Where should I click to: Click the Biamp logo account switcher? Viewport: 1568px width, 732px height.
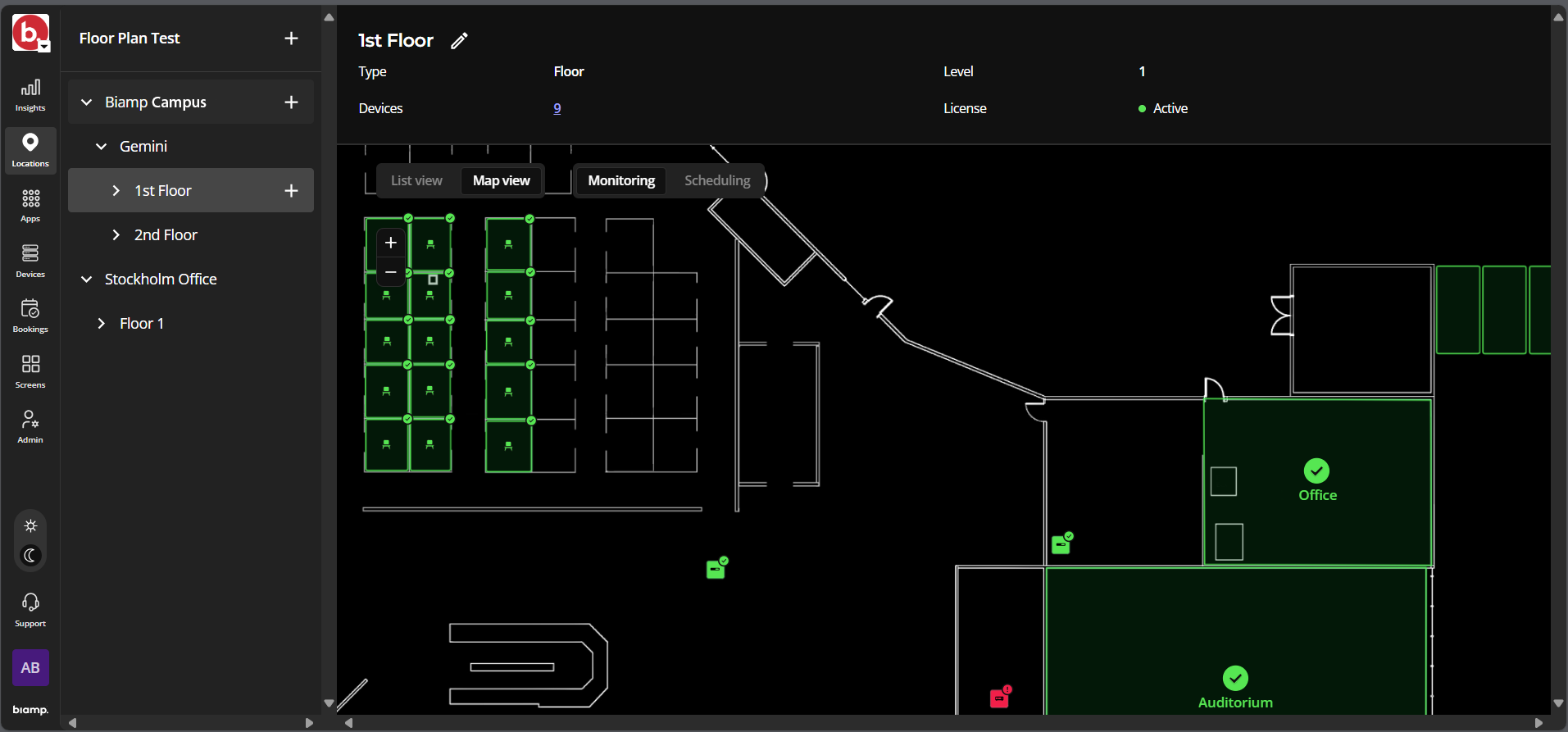(x=30, y=33)
